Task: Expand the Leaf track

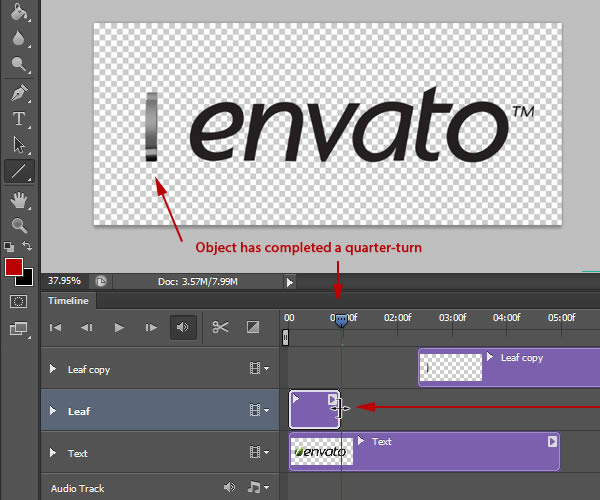Action: click(x=53, y=410)
